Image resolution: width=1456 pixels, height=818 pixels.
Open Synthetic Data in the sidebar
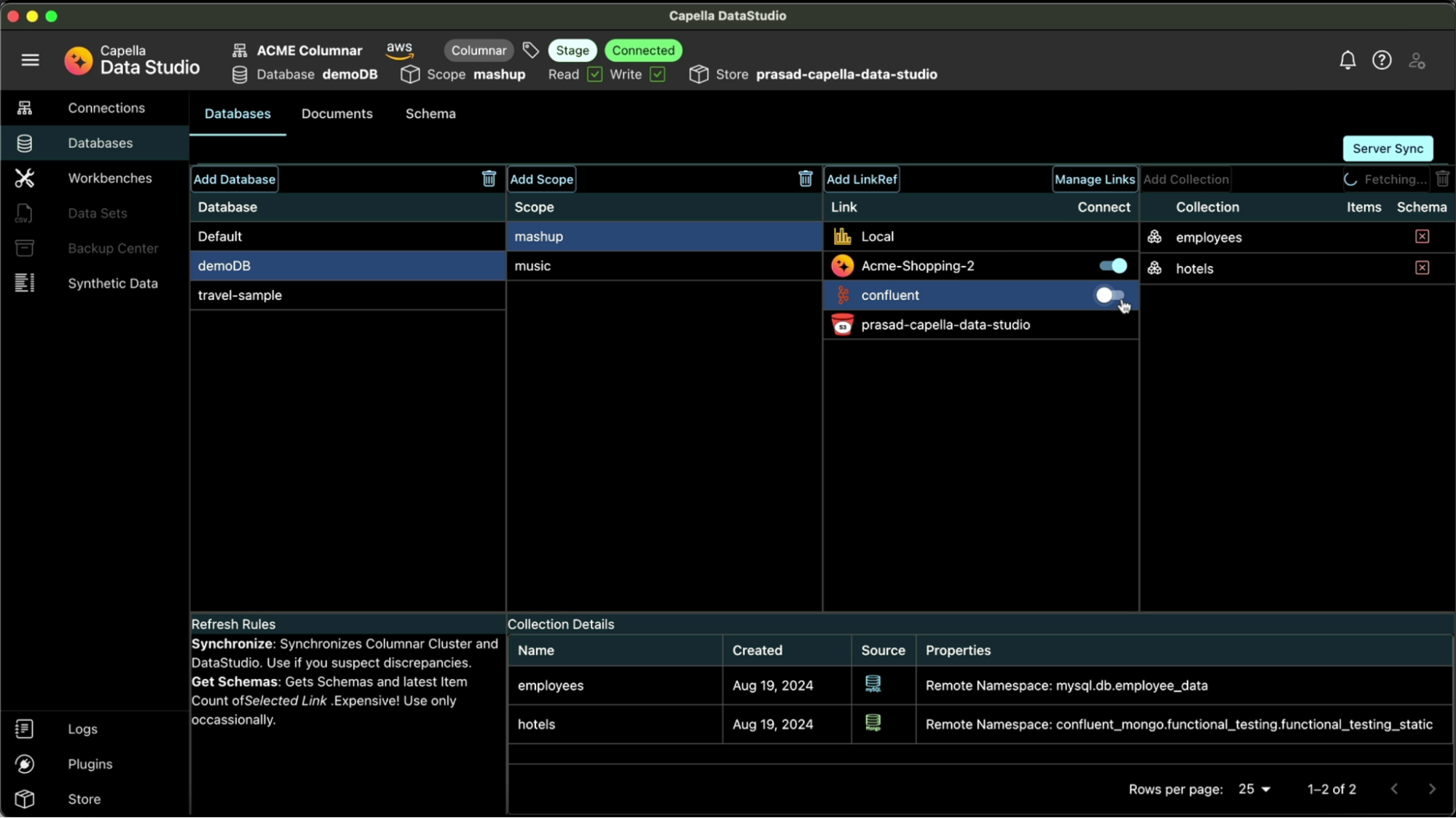pos(95,283)
